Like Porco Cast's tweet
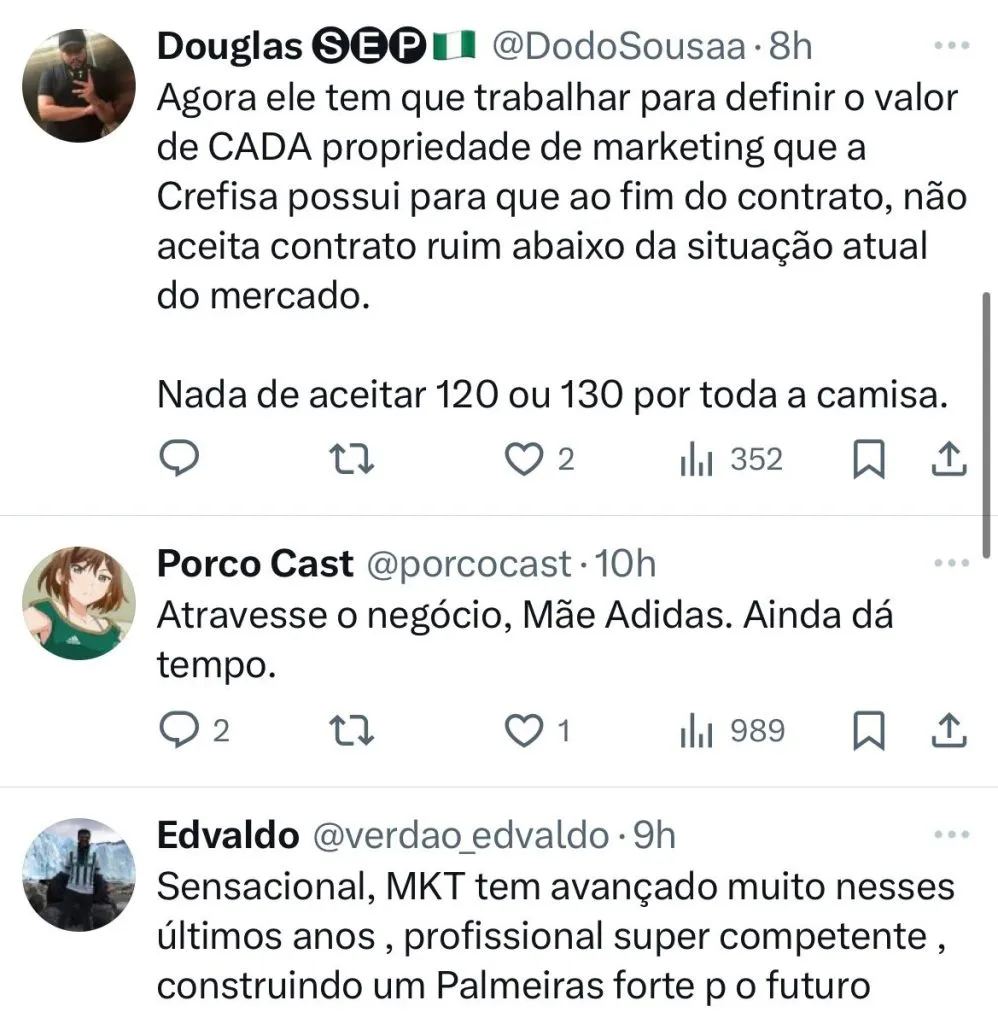The height and width of the screenshot is (1024, 998). [x=523, y=731]
